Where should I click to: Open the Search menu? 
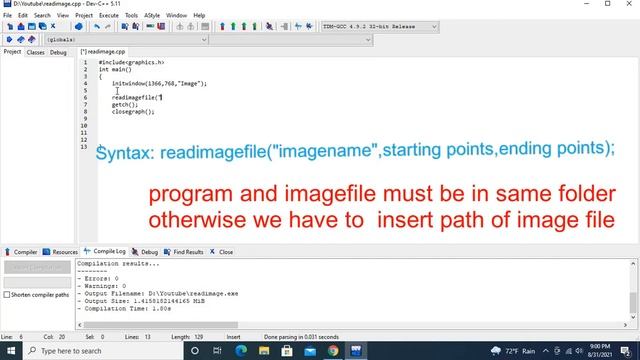tap(42, 16)
